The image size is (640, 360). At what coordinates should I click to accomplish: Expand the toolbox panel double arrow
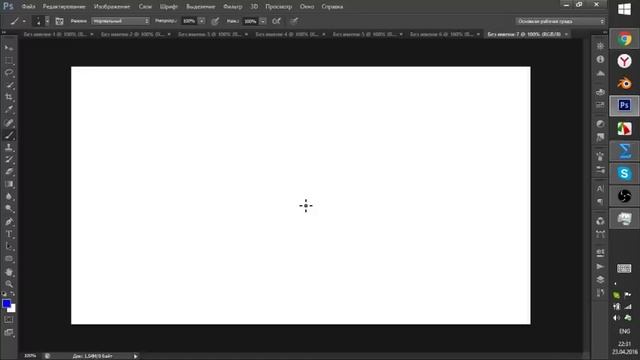pos(4,32)
